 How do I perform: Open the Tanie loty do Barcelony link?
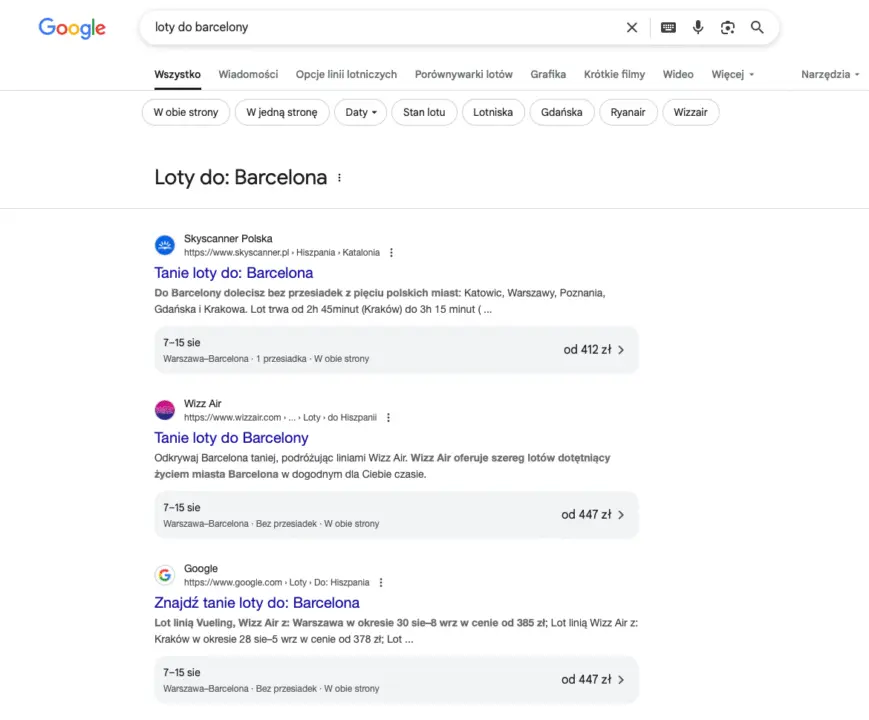click(x=231, y=438)
